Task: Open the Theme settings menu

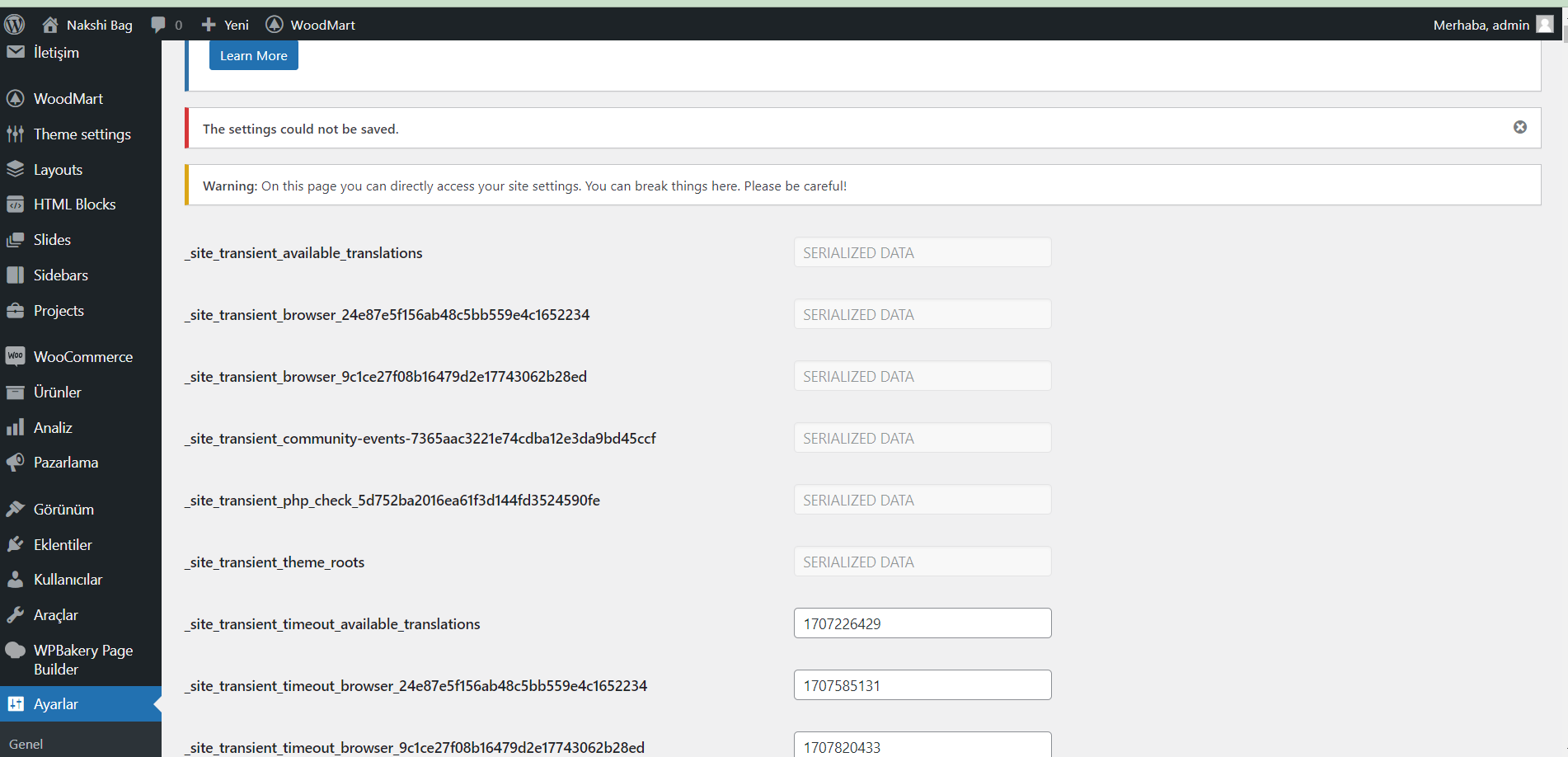Action: tap(81, 134)
